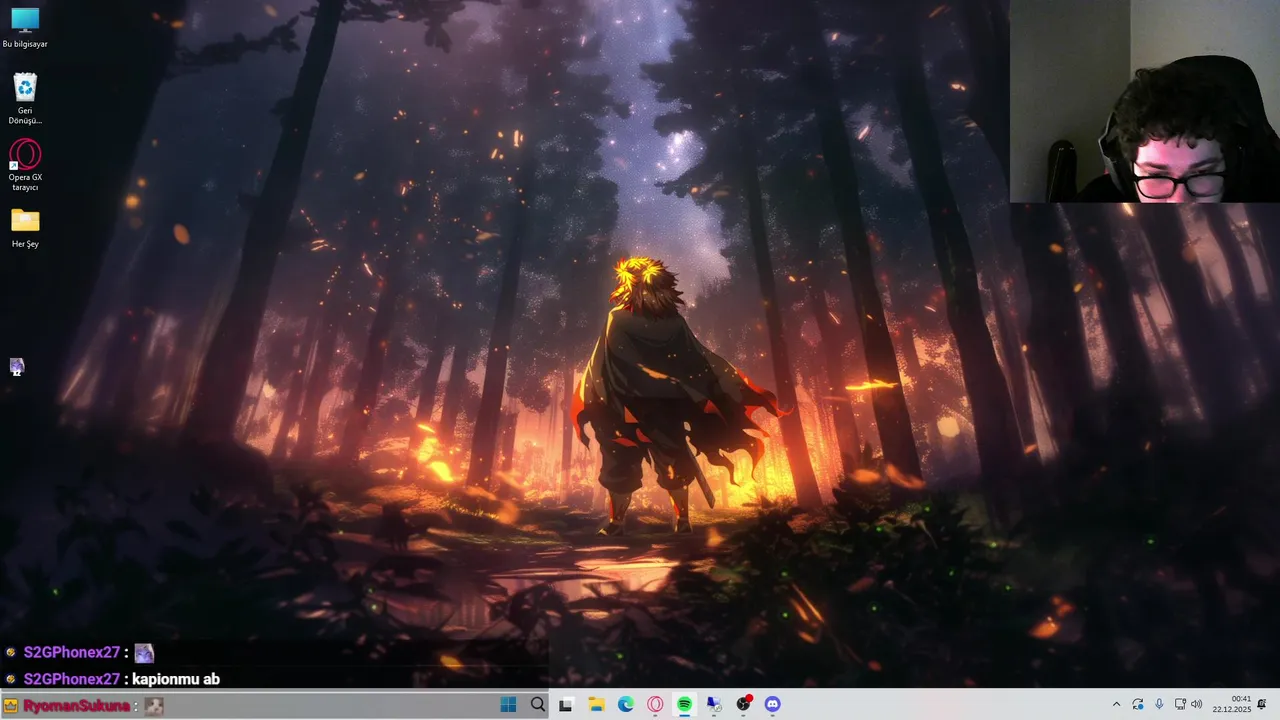Select the Opera GX tarayıcı desktop shortcut
Image resolution: width=1280 pixels, height=720 pixels.
pyautogui.click(x=25, y=165)
